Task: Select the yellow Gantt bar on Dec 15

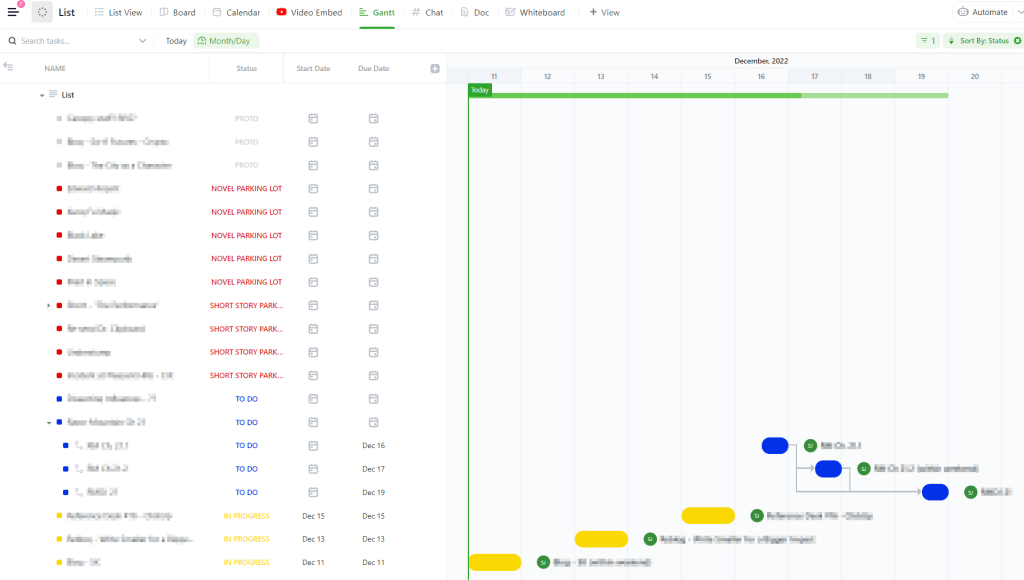Action: tap(708, 516)
